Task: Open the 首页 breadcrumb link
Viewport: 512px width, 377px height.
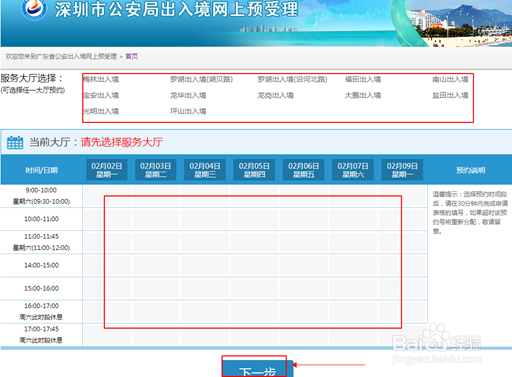Action: 131,56
